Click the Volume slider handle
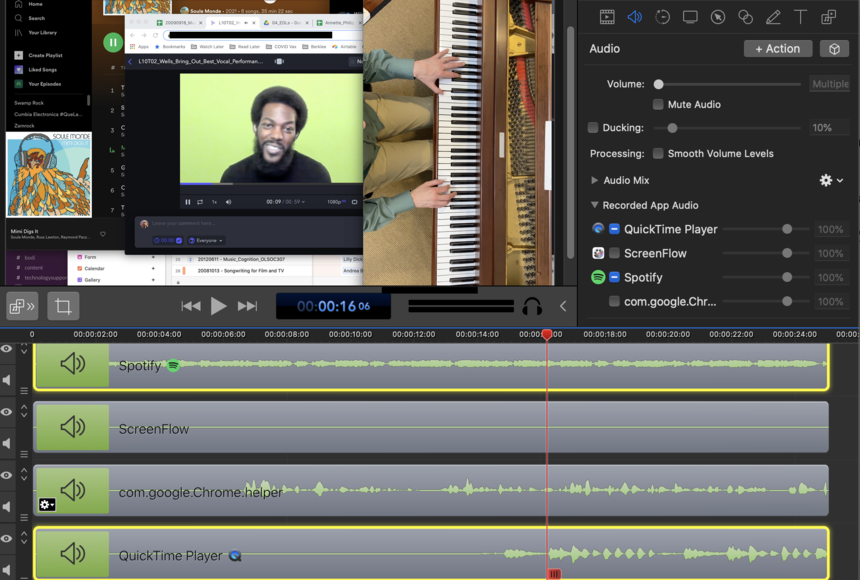The width and height of the screenshot is (860, 580). tap(659, 84)
